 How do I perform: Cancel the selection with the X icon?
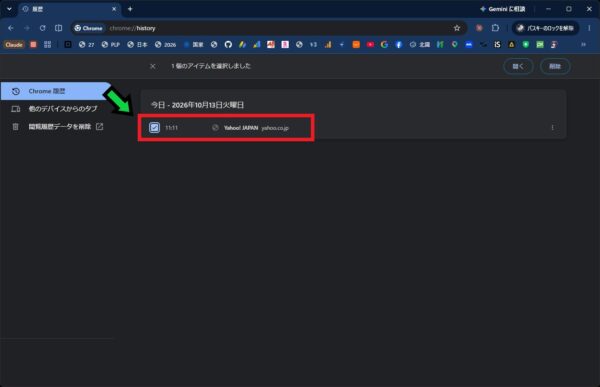coord(153,66)
